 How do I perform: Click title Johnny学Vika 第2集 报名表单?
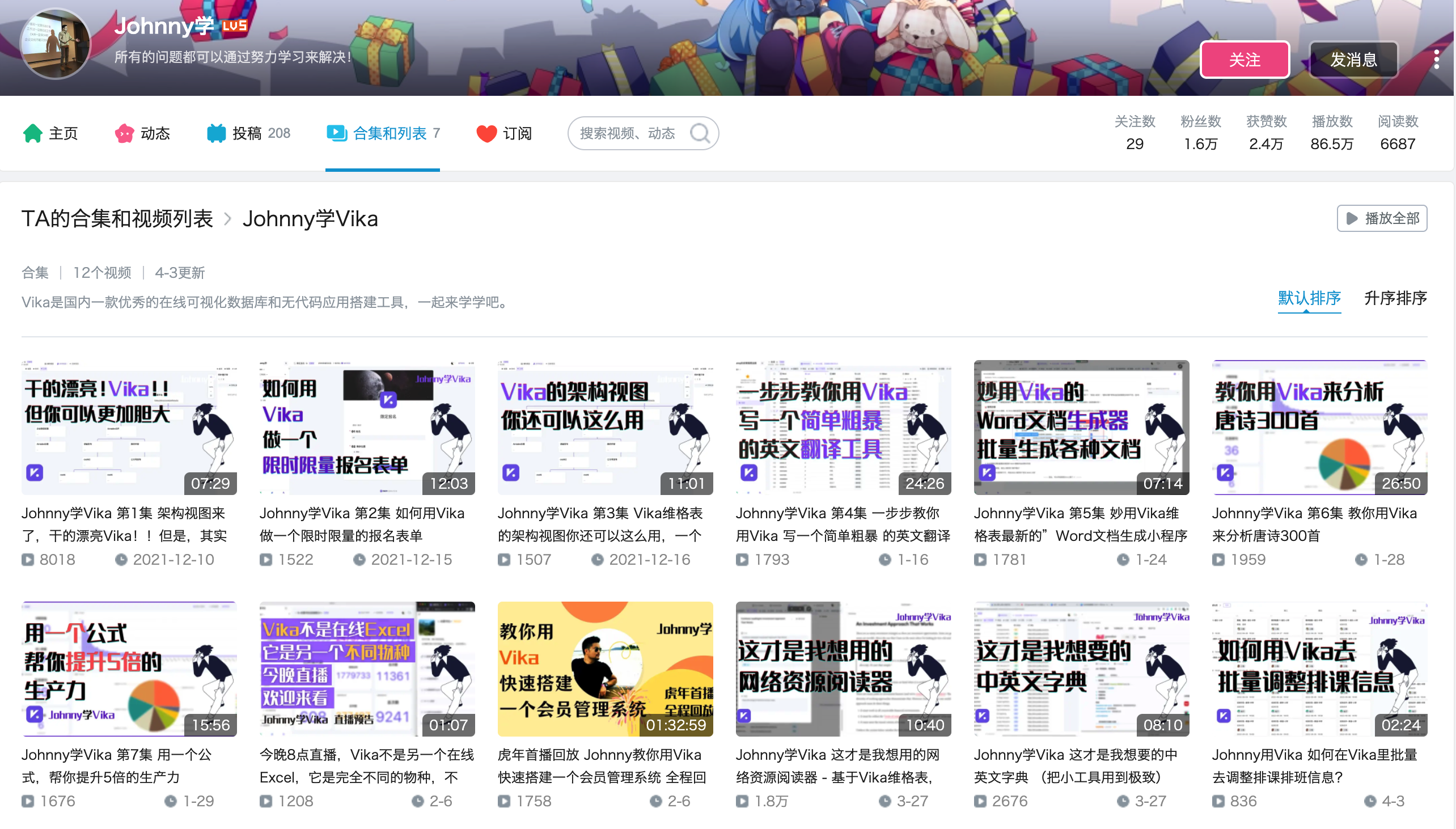(x=362, y=525)
